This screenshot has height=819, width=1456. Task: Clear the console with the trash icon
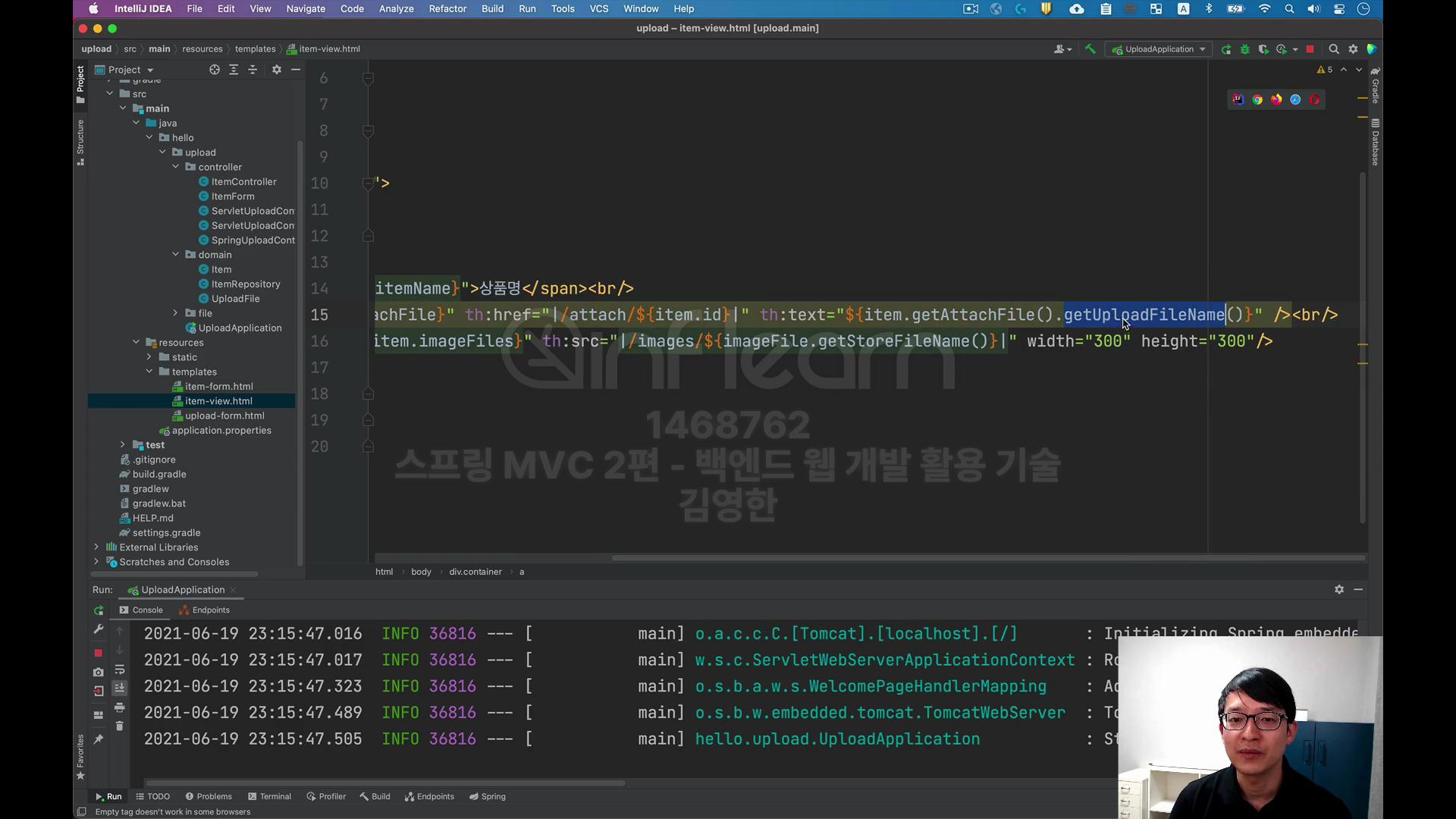point(119,726)
